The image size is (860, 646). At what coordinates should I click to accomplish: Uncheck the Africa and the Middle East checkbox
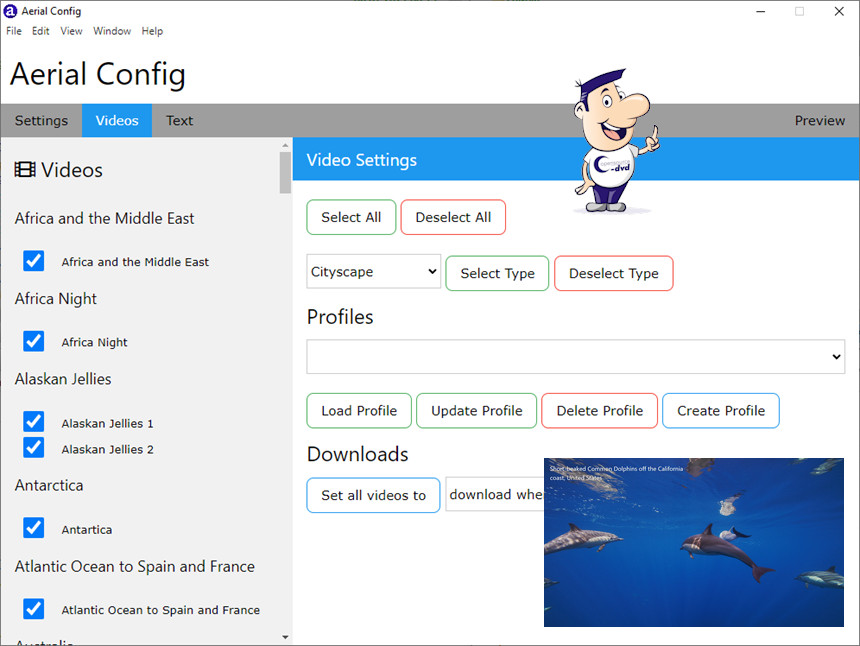(34, 261)
